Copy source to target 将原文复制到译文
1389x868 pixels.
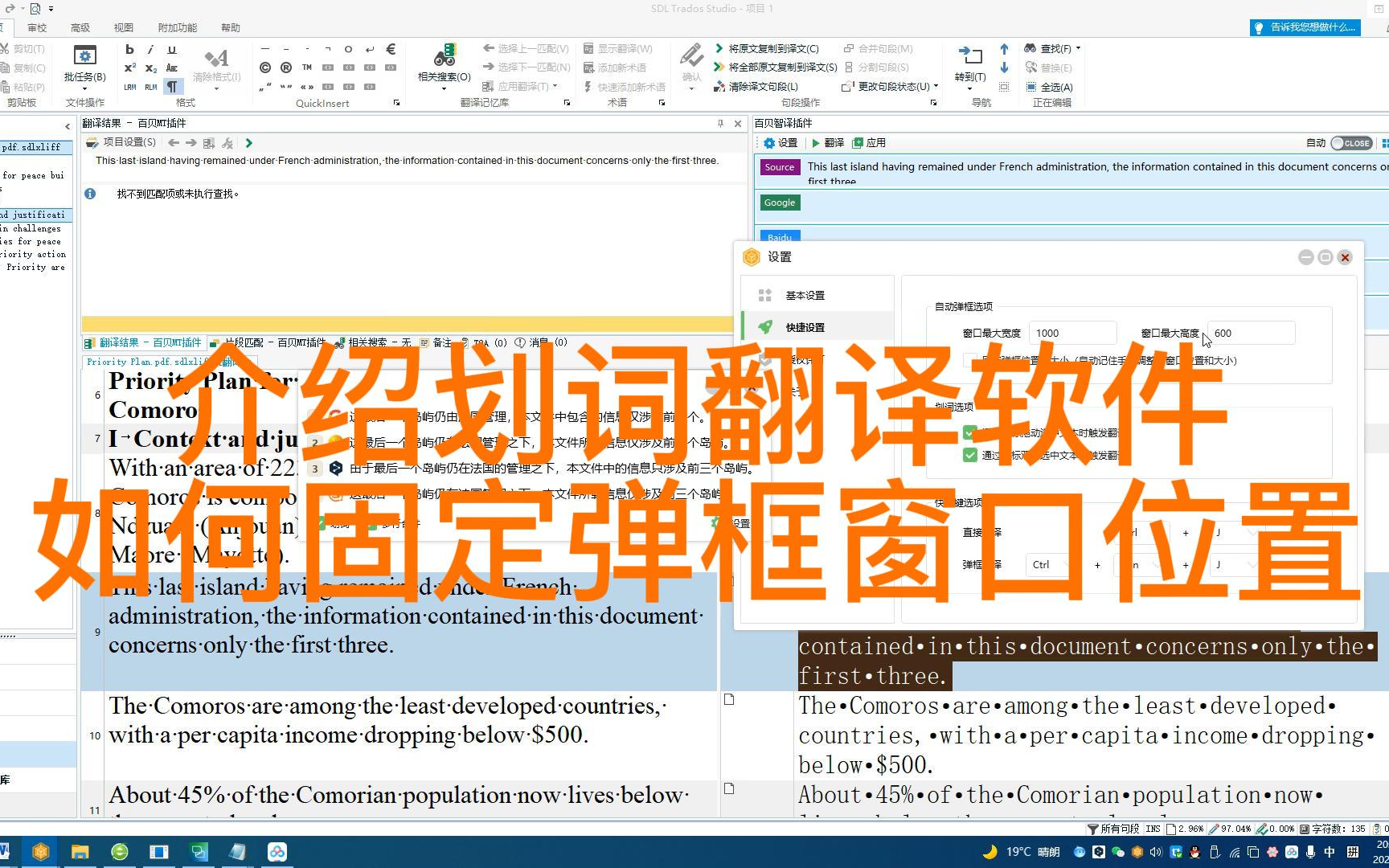click(x=766, y=48)
